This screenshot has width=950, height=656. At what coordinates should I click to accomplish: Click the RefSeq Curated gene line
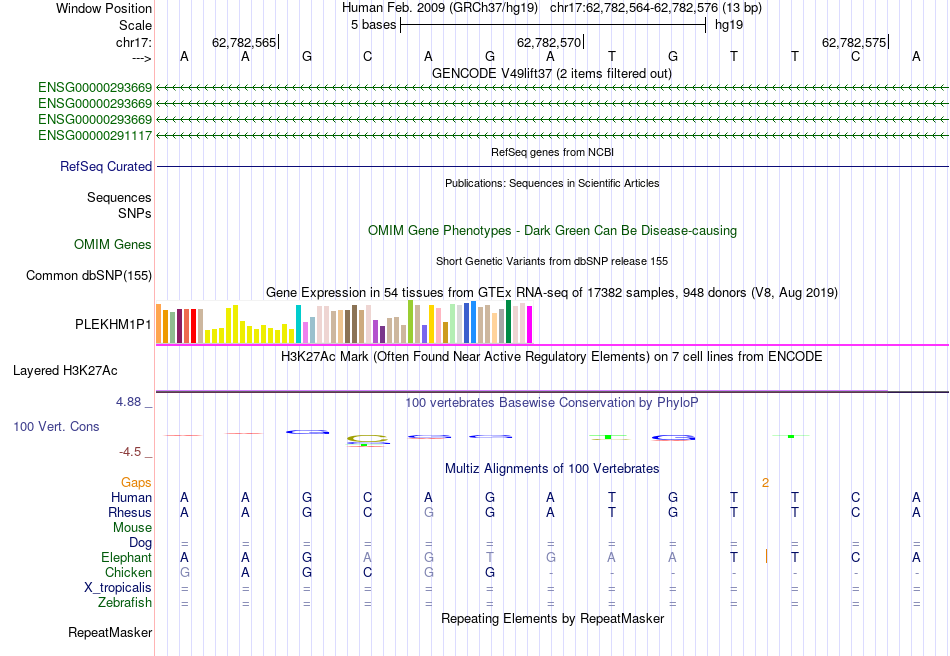click(x=553, y=166)
